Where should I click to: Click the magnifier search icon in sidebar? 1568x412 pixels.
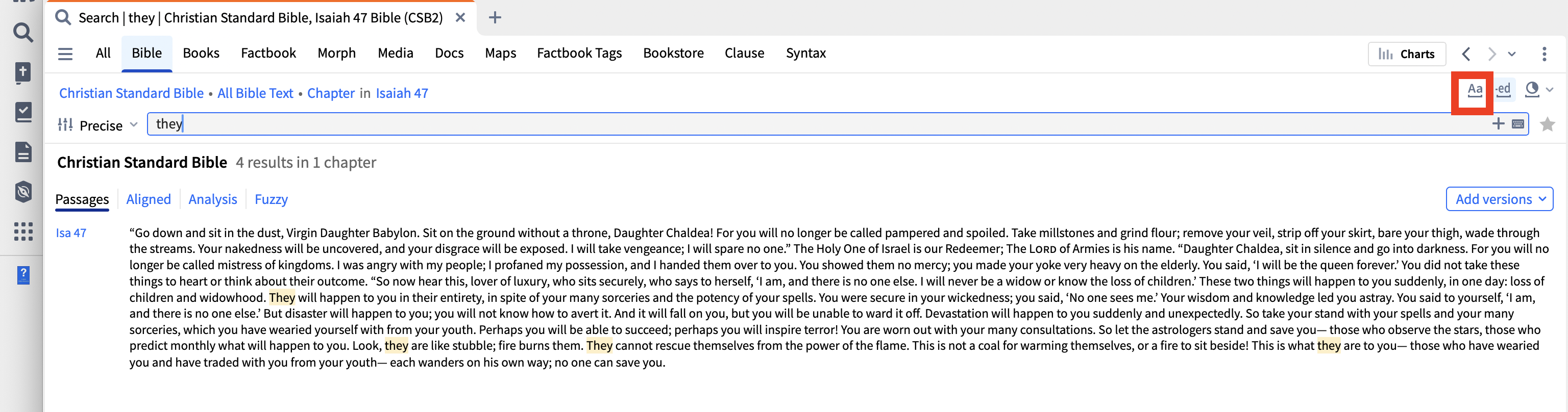23,33
